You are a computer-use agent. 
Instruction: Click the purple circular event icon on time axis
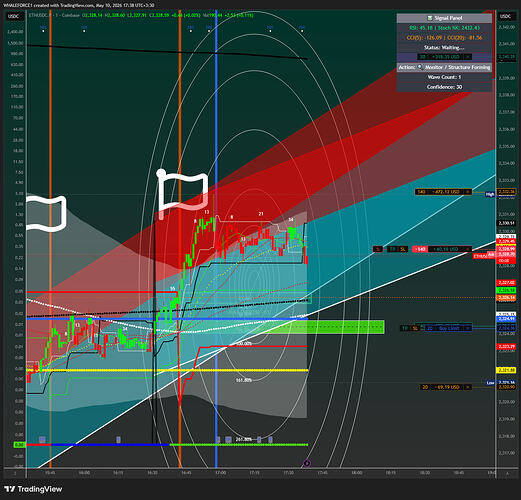click(307, 463)
